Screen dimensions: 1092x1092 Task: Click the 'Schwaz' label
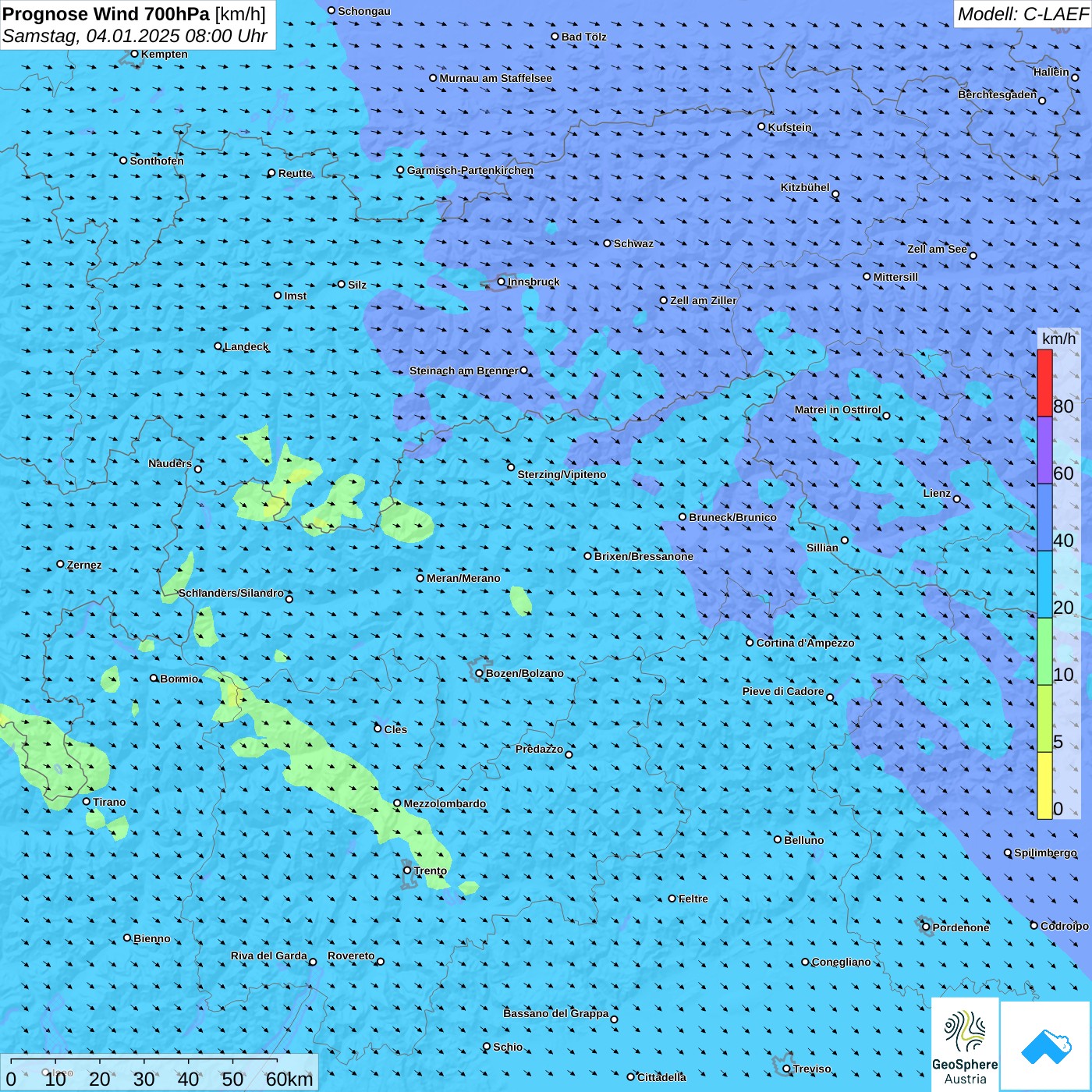pyautogui.click(x=633, y=243)
